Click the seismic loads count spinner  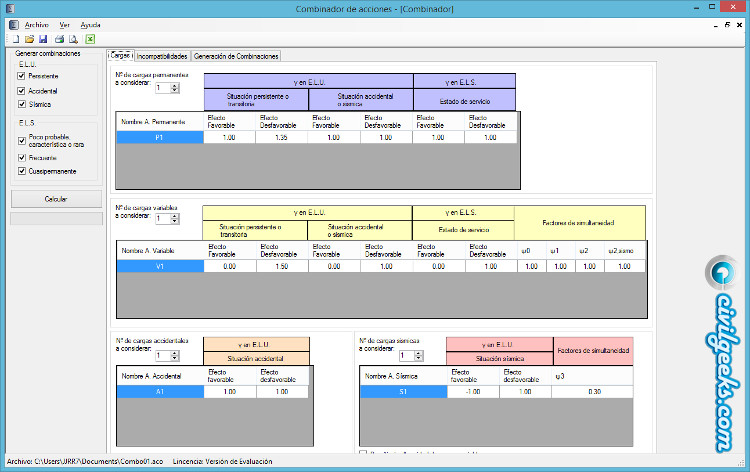418,355
